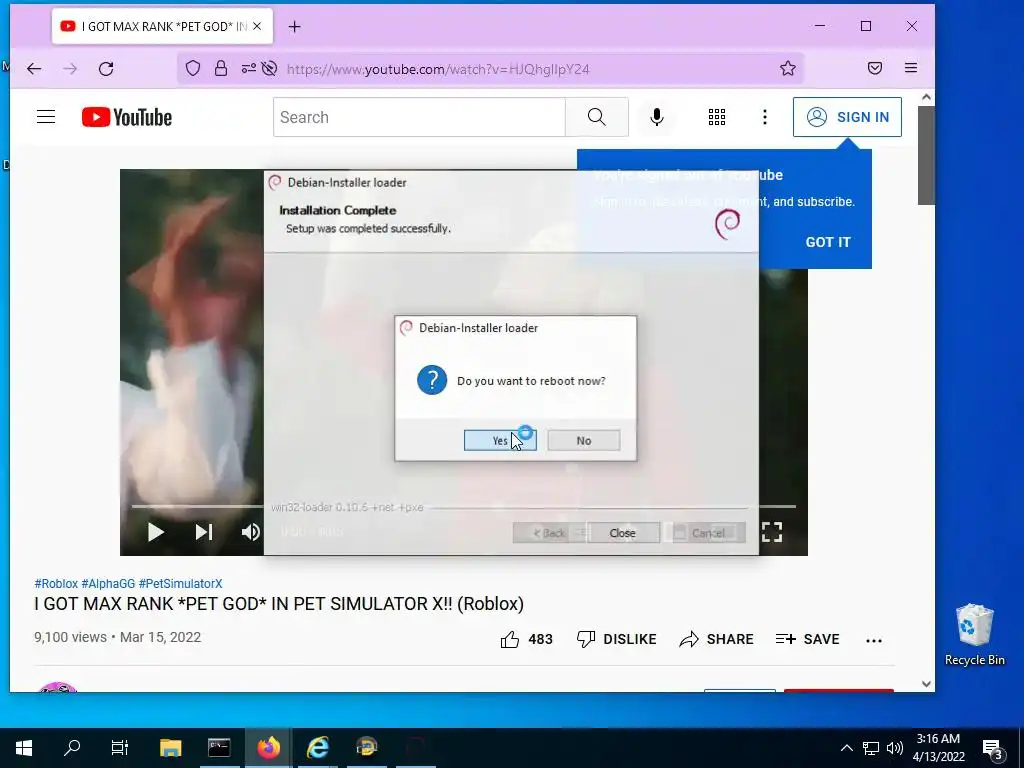1024x768 pixels.
Task: Click the DISLIKE button
Action: click(617, 639)
